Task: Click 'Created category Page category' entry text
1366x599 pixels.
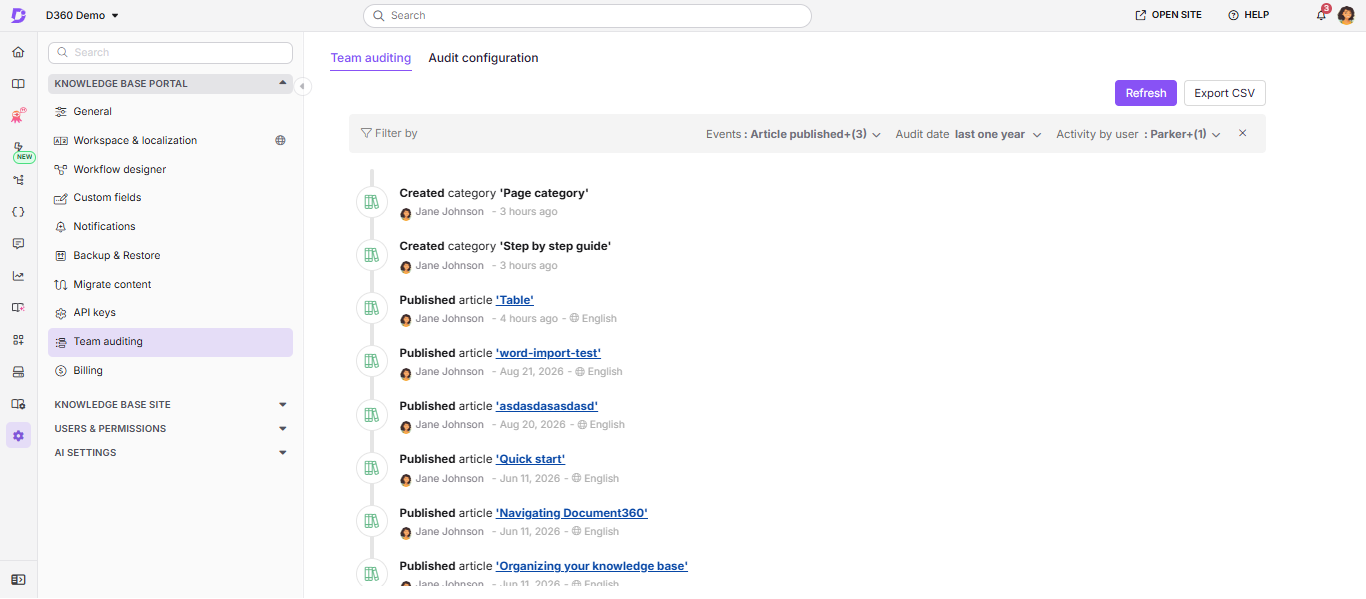Action: tap(494, 193)
